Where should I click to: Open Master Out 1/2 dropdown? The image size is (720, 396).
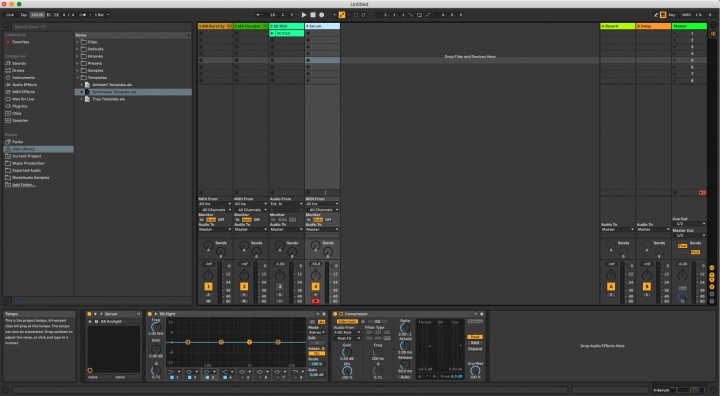(689, 235)
